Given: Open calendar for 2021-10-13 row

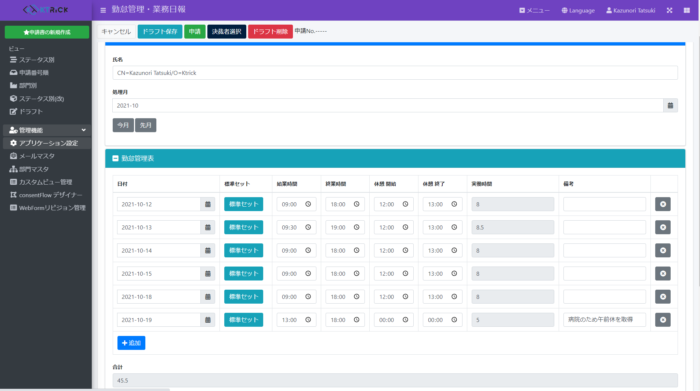Looking at the screenshot, I should pos(208,227).
